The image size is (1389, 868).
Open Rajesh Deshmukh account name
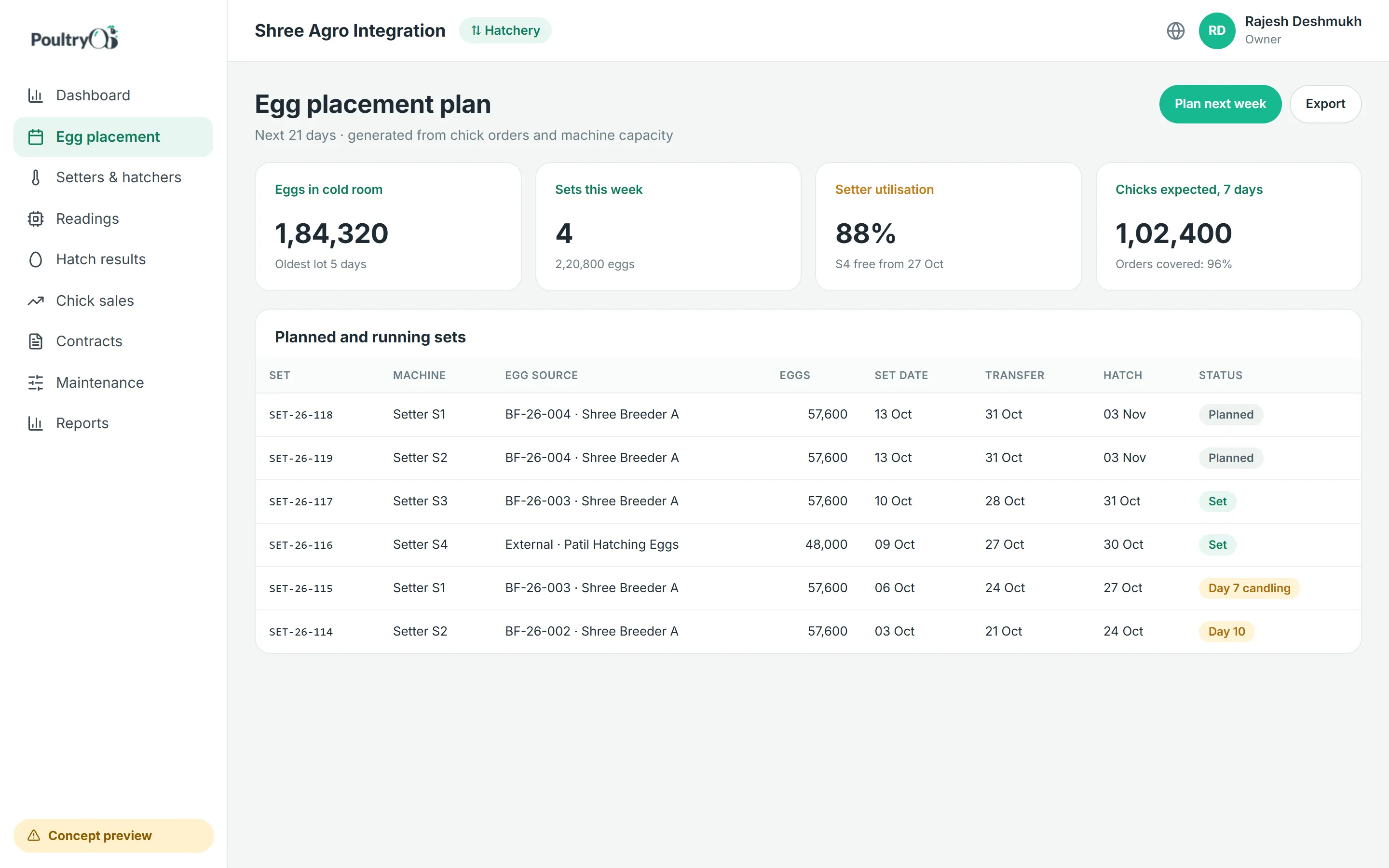click(1303, 22)
